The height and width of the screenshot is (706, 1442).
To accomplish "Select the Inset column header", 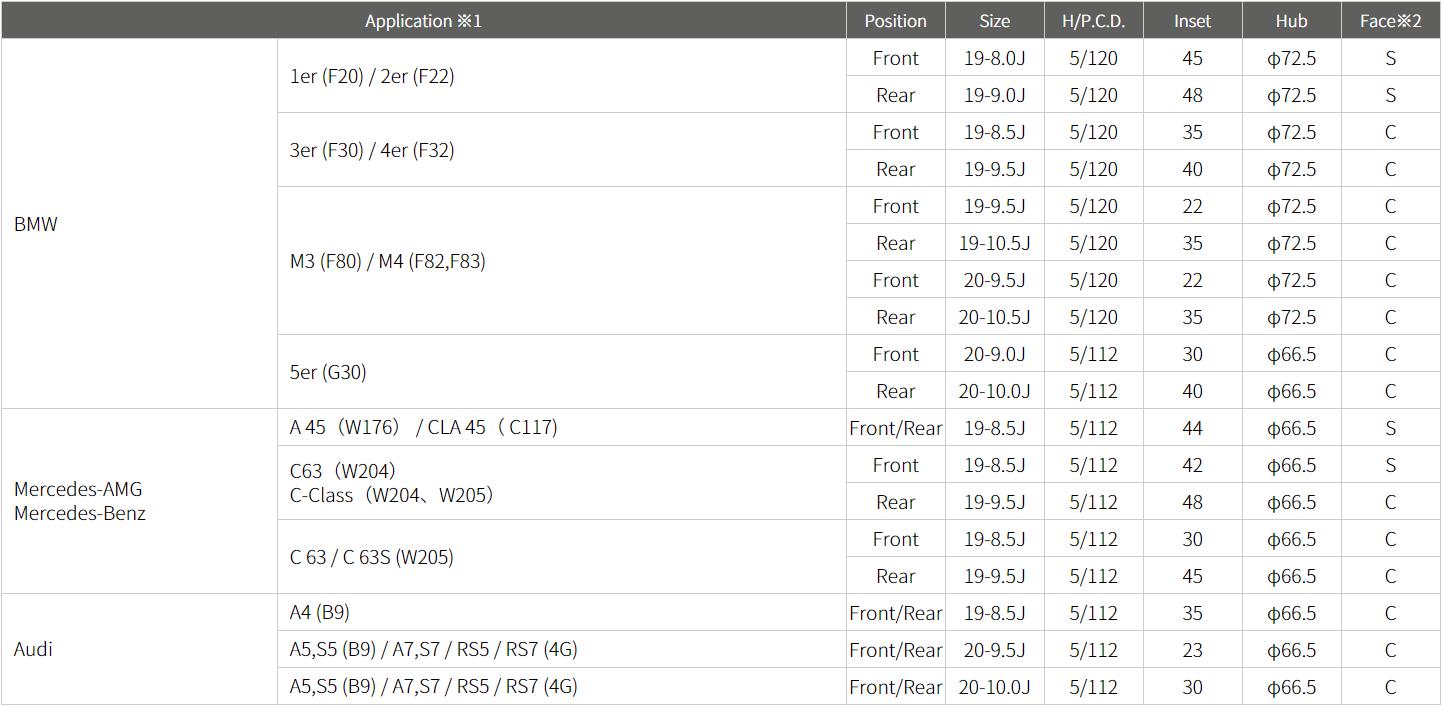I will [x=1192, y=20].
